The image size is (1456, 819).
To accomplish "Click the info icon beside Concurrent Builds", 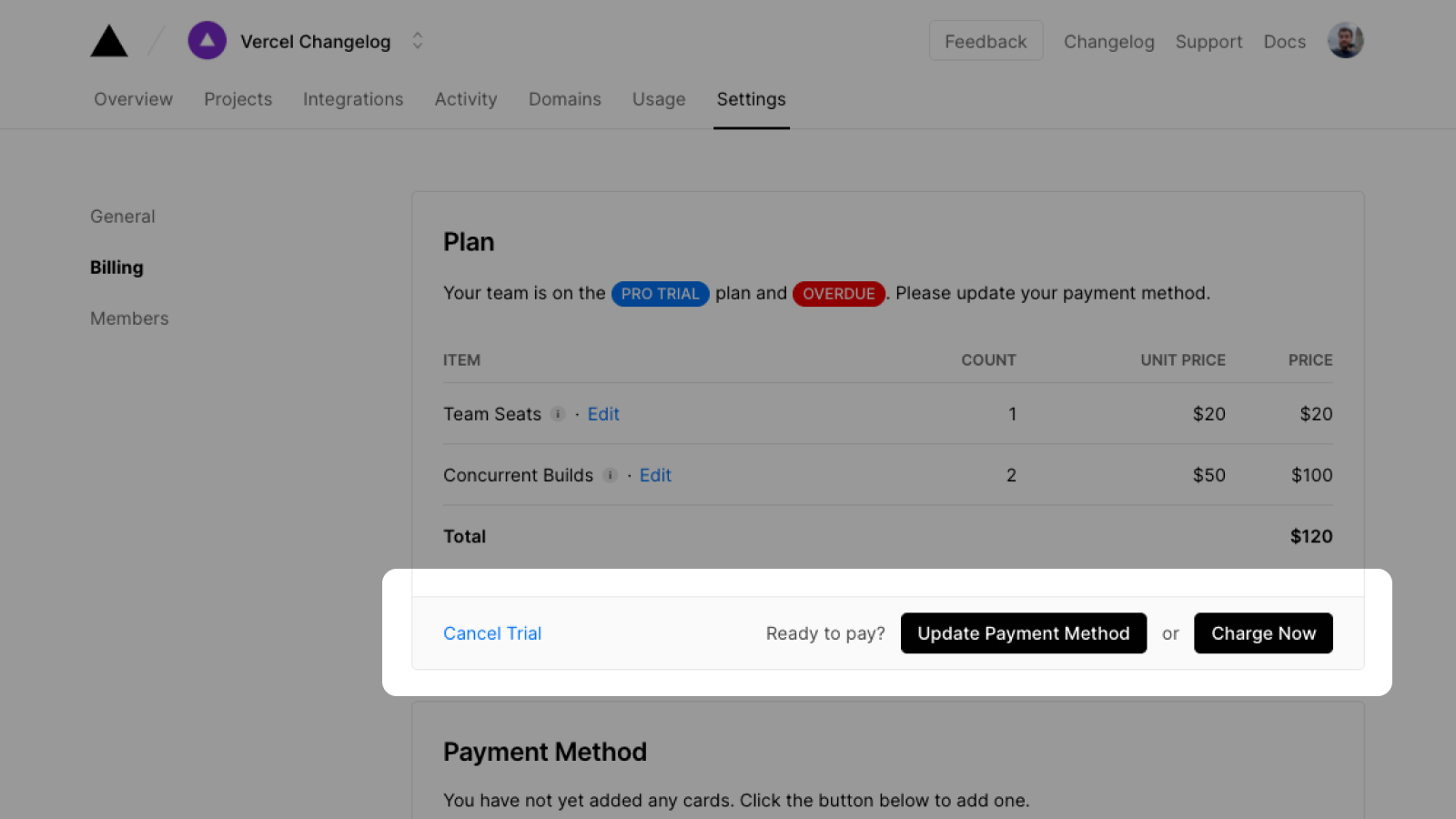I will click(610, 475).
